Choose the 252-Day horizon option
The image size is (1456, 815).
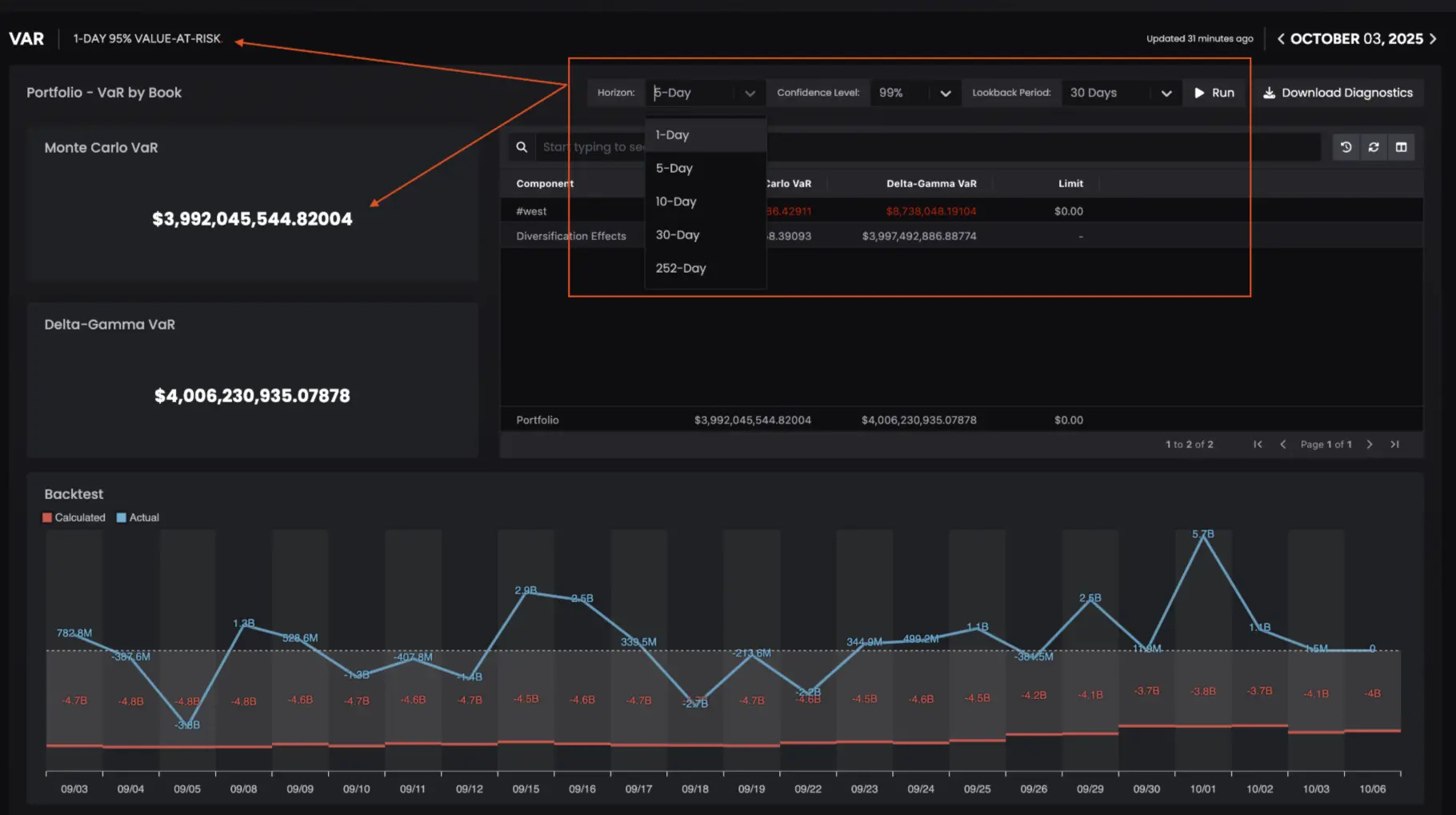click(x=681, y=269)
